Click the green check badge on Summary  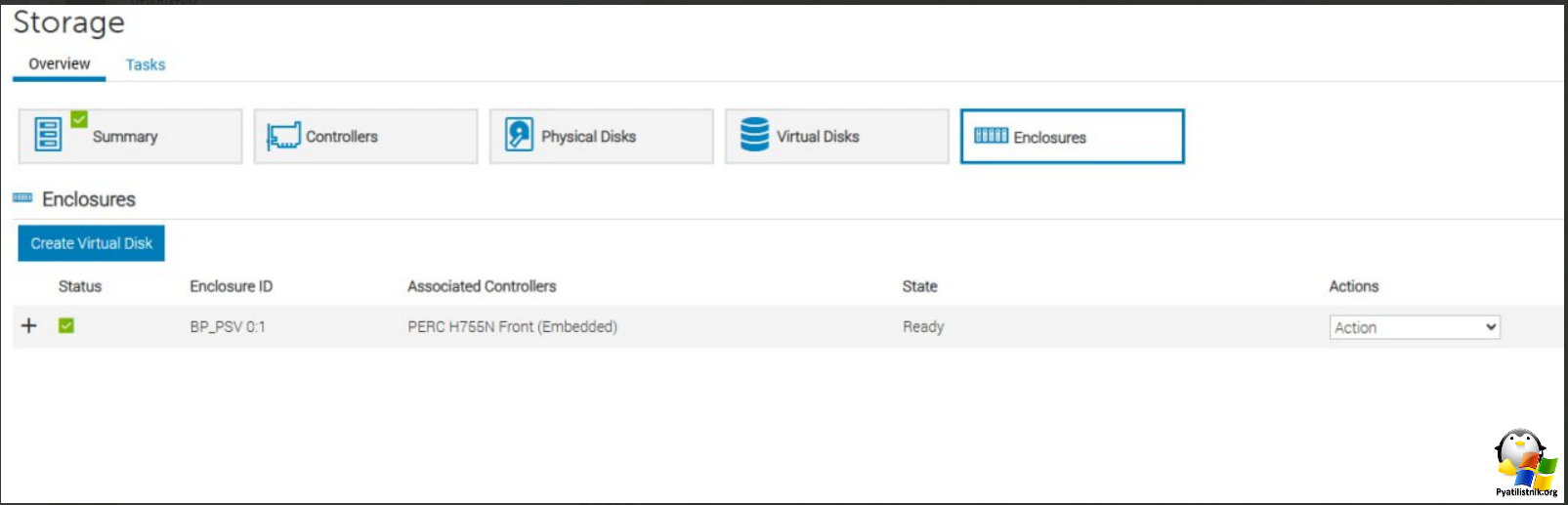pyautogui.click(x=79, y=119)
